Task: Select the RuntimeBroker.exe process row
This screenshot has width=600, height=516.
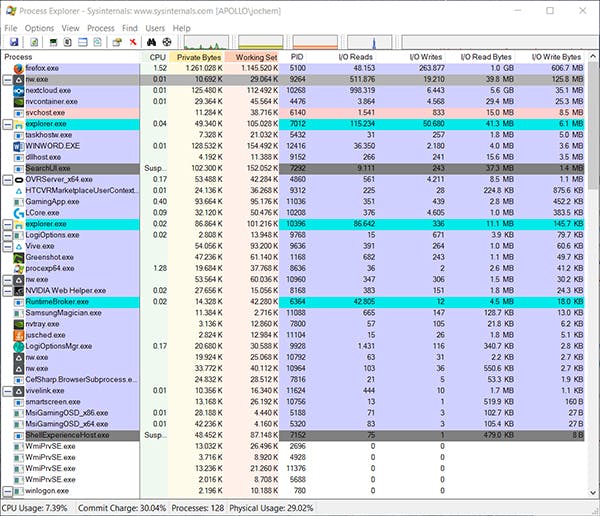Action: [x=293, y=302]
